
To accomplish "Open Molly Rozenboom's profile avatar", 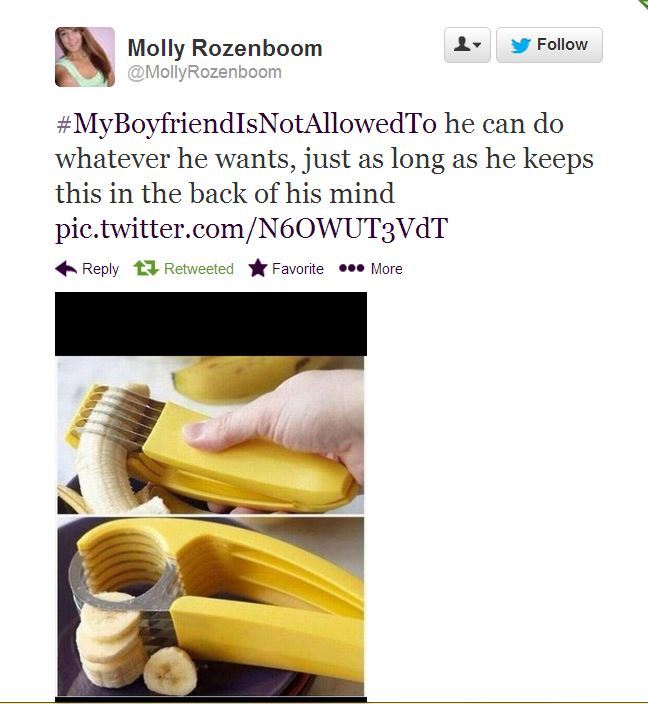I will (x=85, y=57).
